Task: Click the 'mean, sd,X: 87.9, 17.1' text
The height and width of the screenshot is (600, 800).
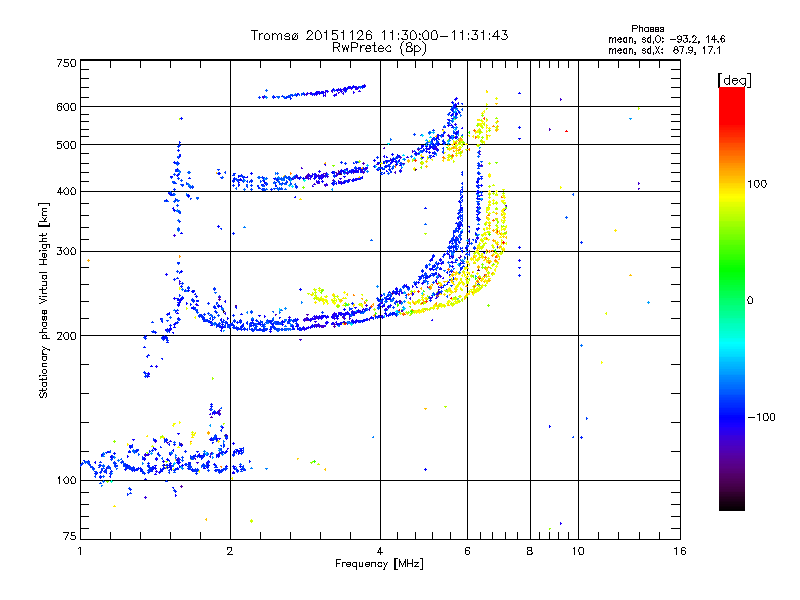Action: coord(664,51)
